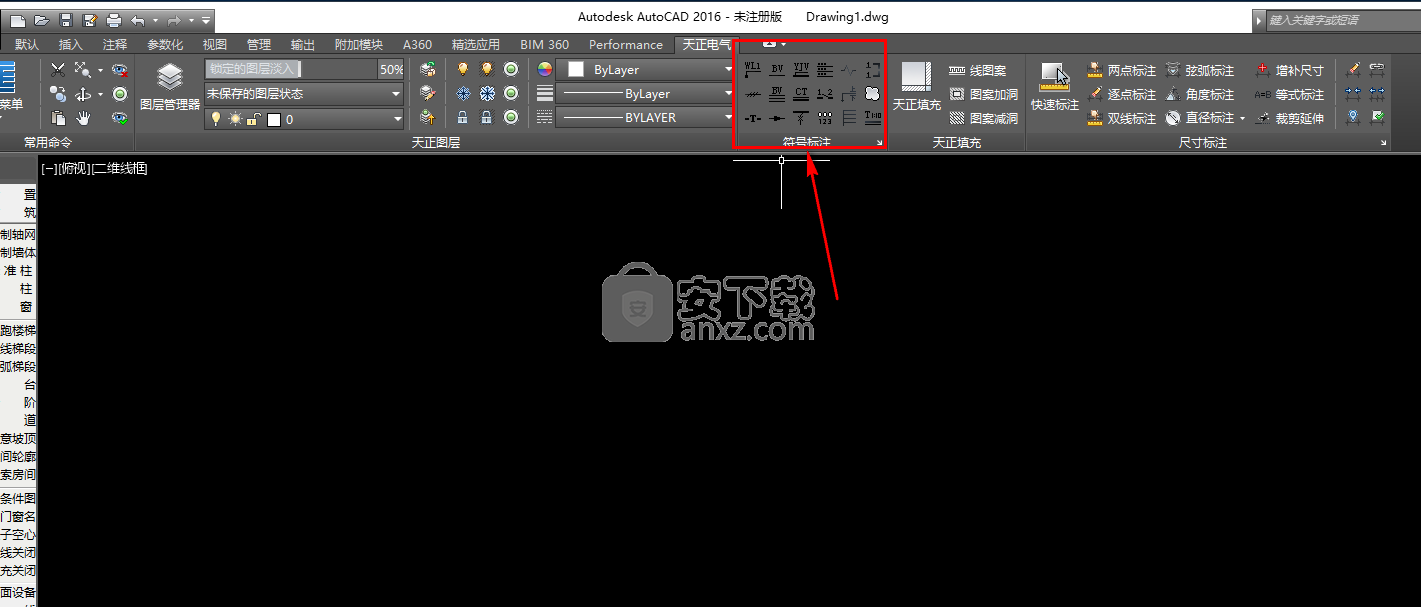Click the YJV cable annotation icon
Viewport: 1421px width, 607px height.
tap(801, 70)
